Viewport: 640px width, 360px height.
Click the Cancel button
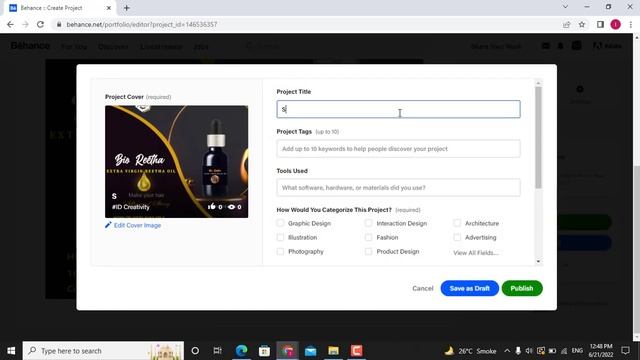422,288
